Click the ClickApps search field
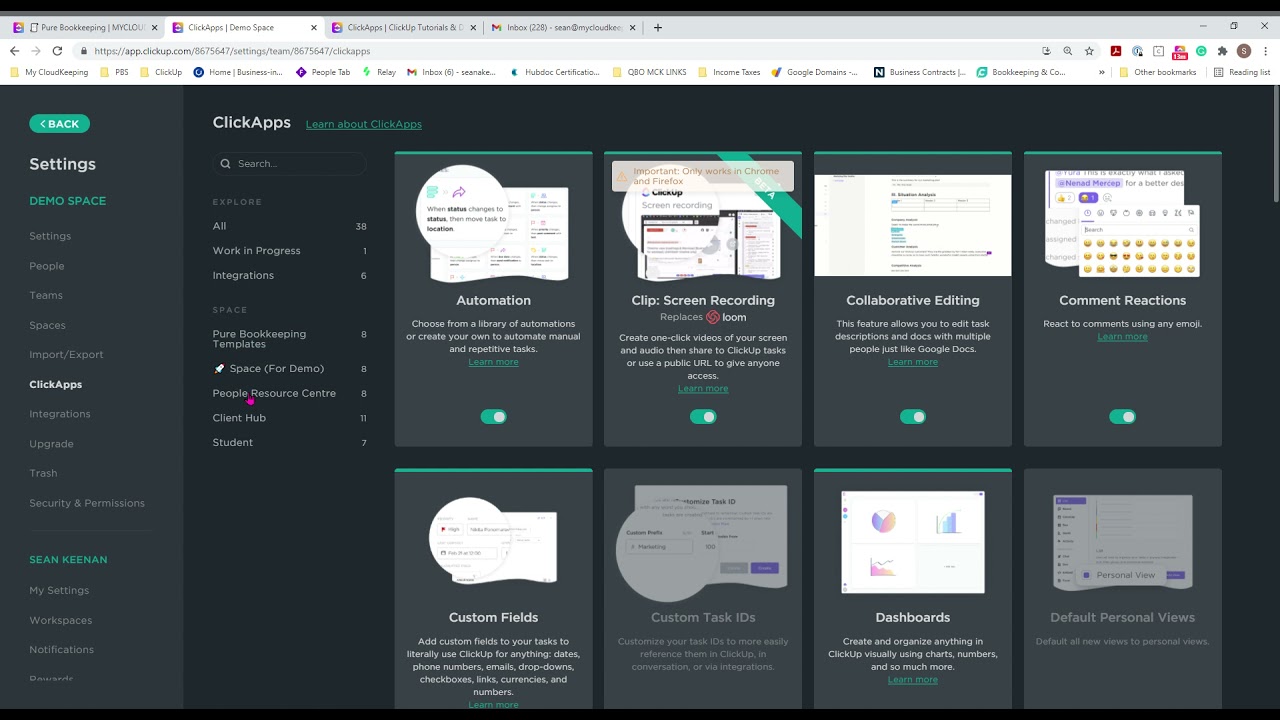The image size is (1280, 720). coord(289,163)
